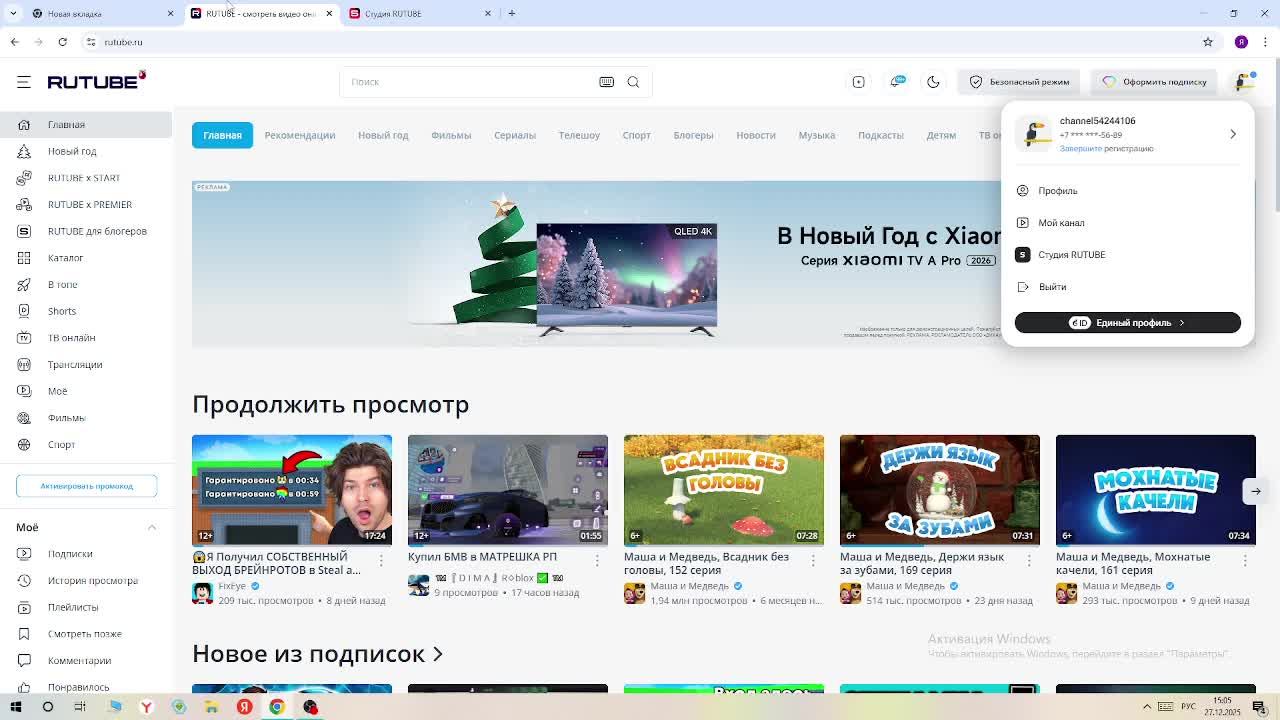Click the upload video plus icon
This screenshot has width=1280, height=720.
[x=858, y=82]
